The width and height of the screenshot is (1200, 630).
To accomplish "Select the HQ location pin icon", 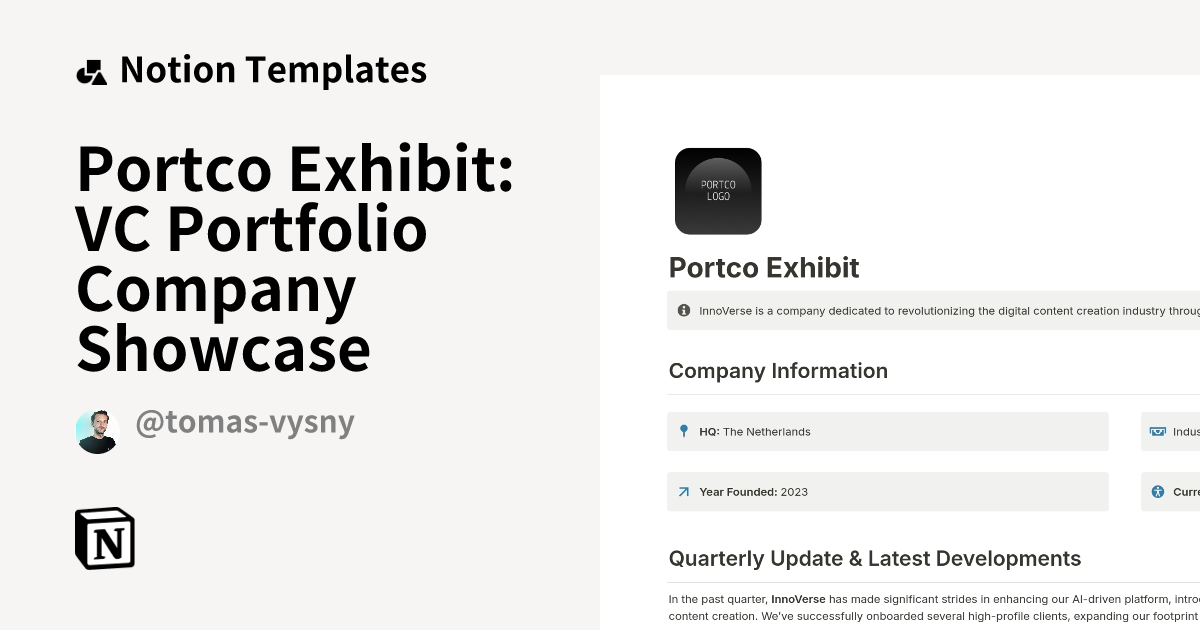I will (x=683, y=431).
